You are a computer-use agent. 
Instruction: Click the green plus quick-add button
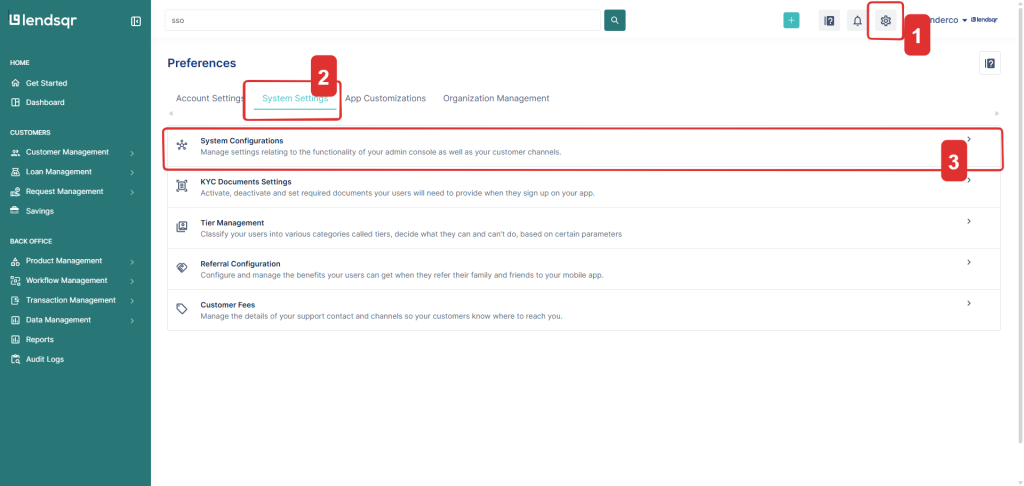(x=791, y=21)
